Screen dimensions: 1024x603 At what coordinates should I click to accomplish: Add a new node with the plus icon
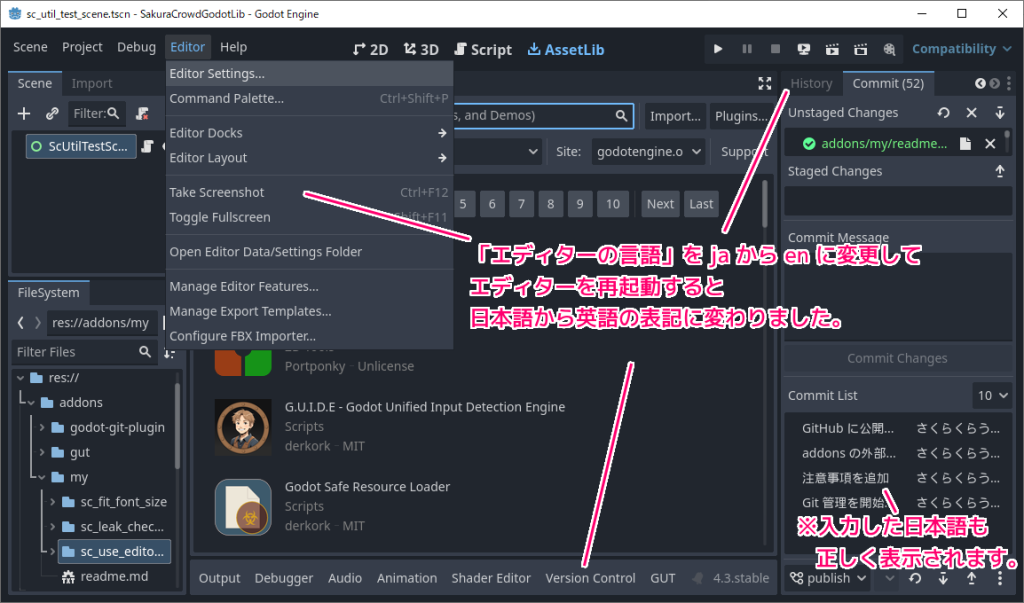pyautogui.click(x=24, y=114)
